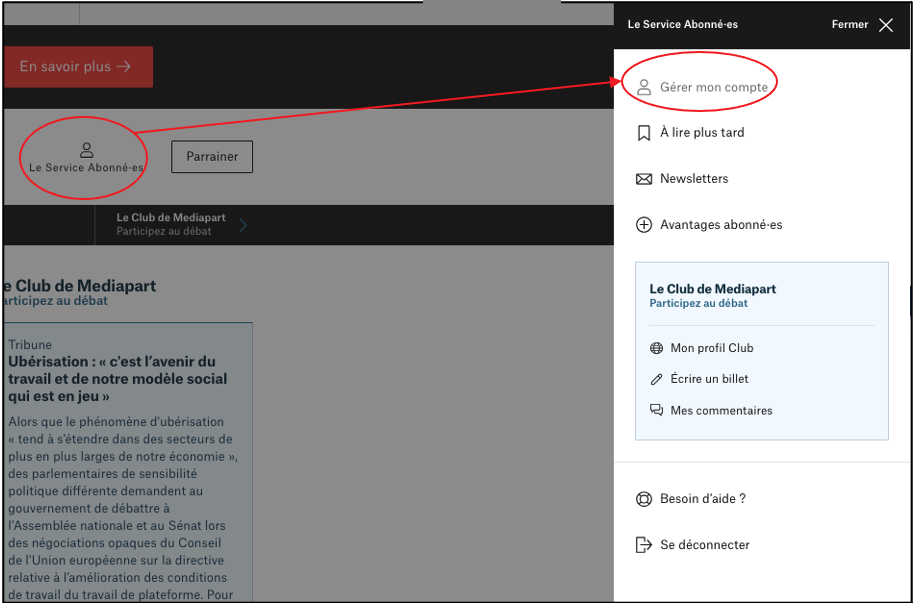Screen dimensions: 915x603
Task: Expand Le Club de Mediapart chevron in the dark bar
Action: point(243,225)
